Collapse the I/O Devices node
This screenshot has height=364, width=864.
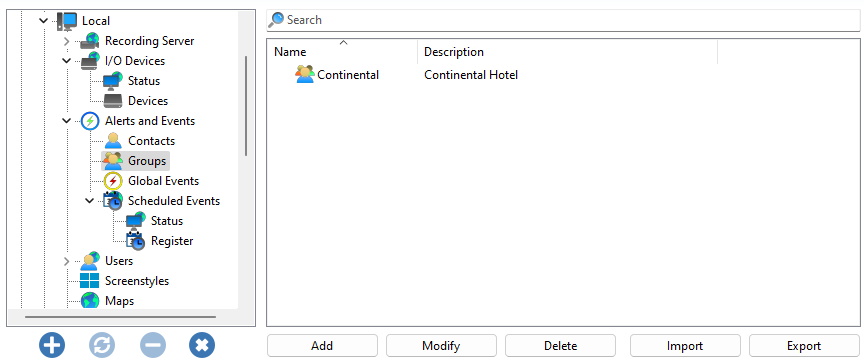click(67, 61)
